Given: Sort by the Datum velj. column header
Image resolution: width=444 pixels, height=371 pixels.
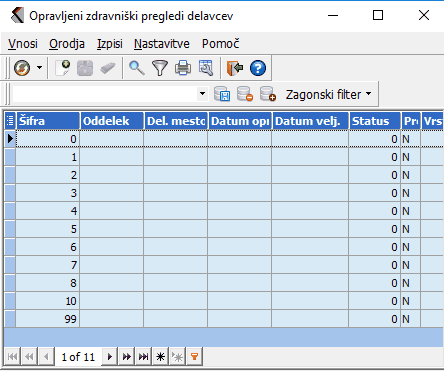Looking at the screenshot, I should pos(310,121).
